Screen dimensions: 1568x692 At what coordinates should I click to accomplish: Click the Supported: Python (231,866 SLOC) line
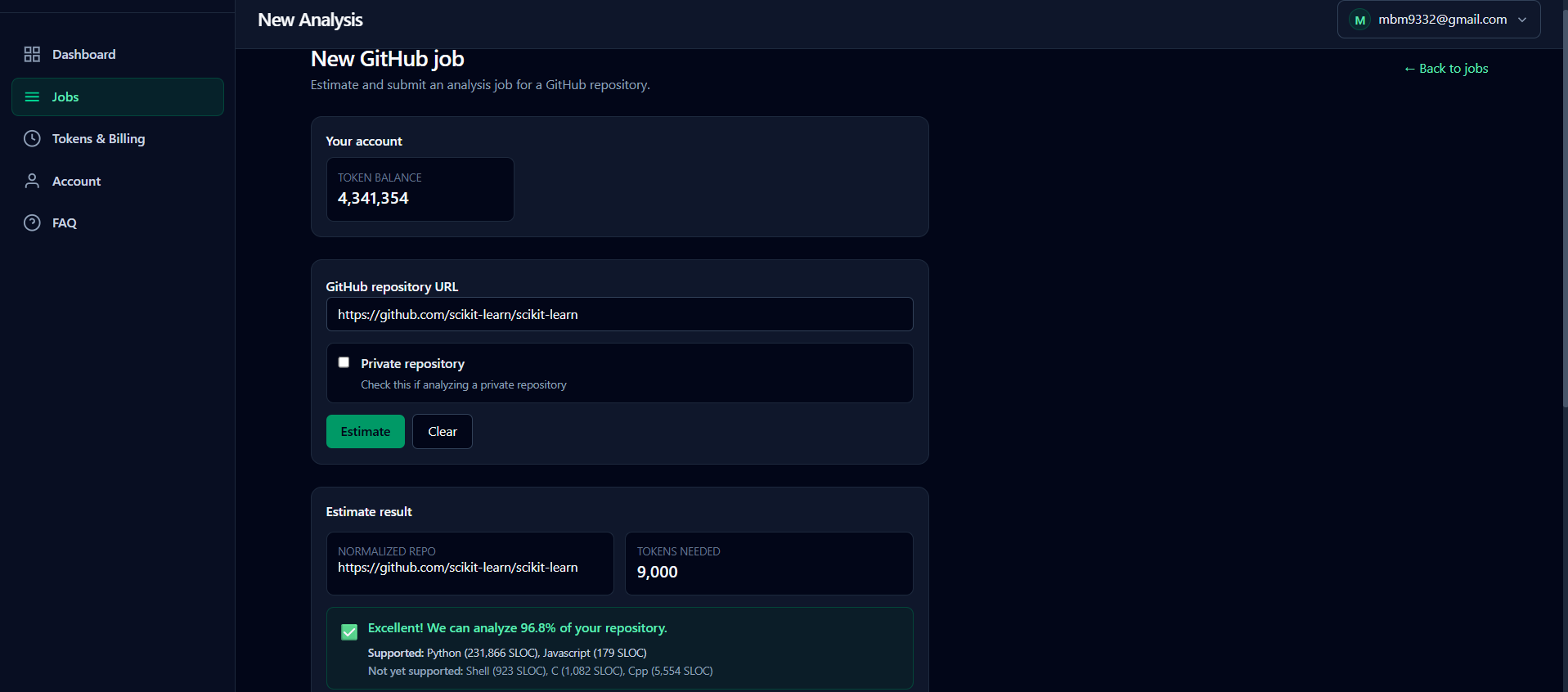coord(507,653)
